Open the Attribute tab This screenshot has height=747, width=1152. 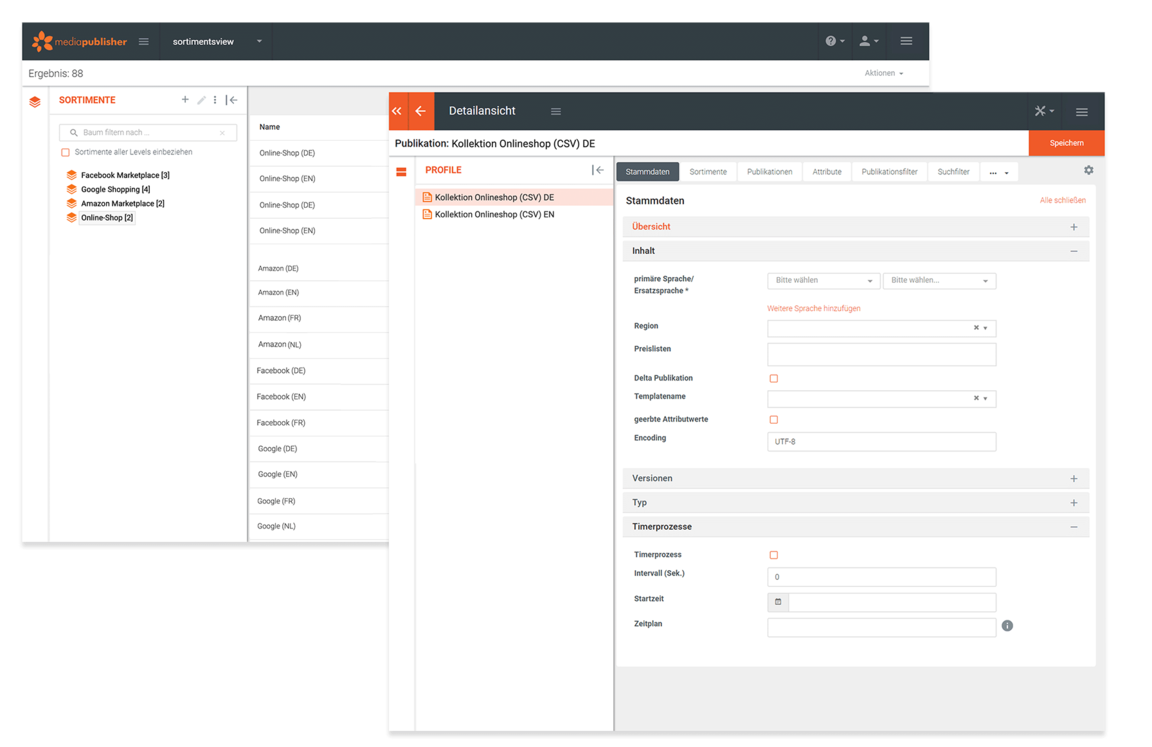[x=826, y=172]
